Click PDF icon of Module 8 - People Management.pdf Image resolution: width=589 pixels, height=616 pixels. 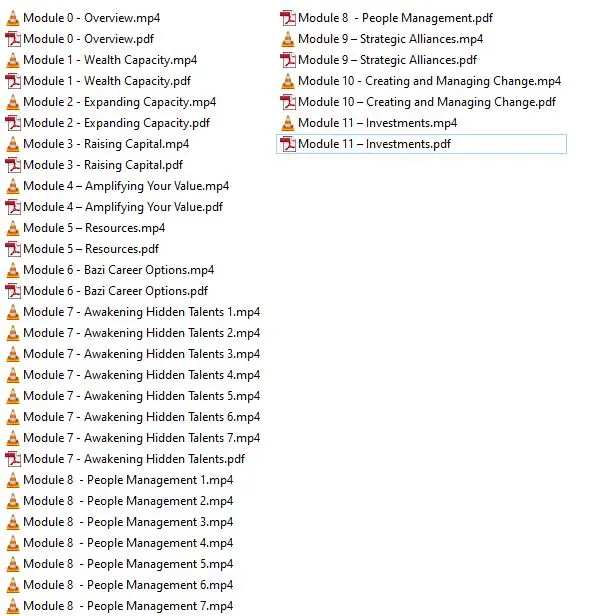coord(288,18)
